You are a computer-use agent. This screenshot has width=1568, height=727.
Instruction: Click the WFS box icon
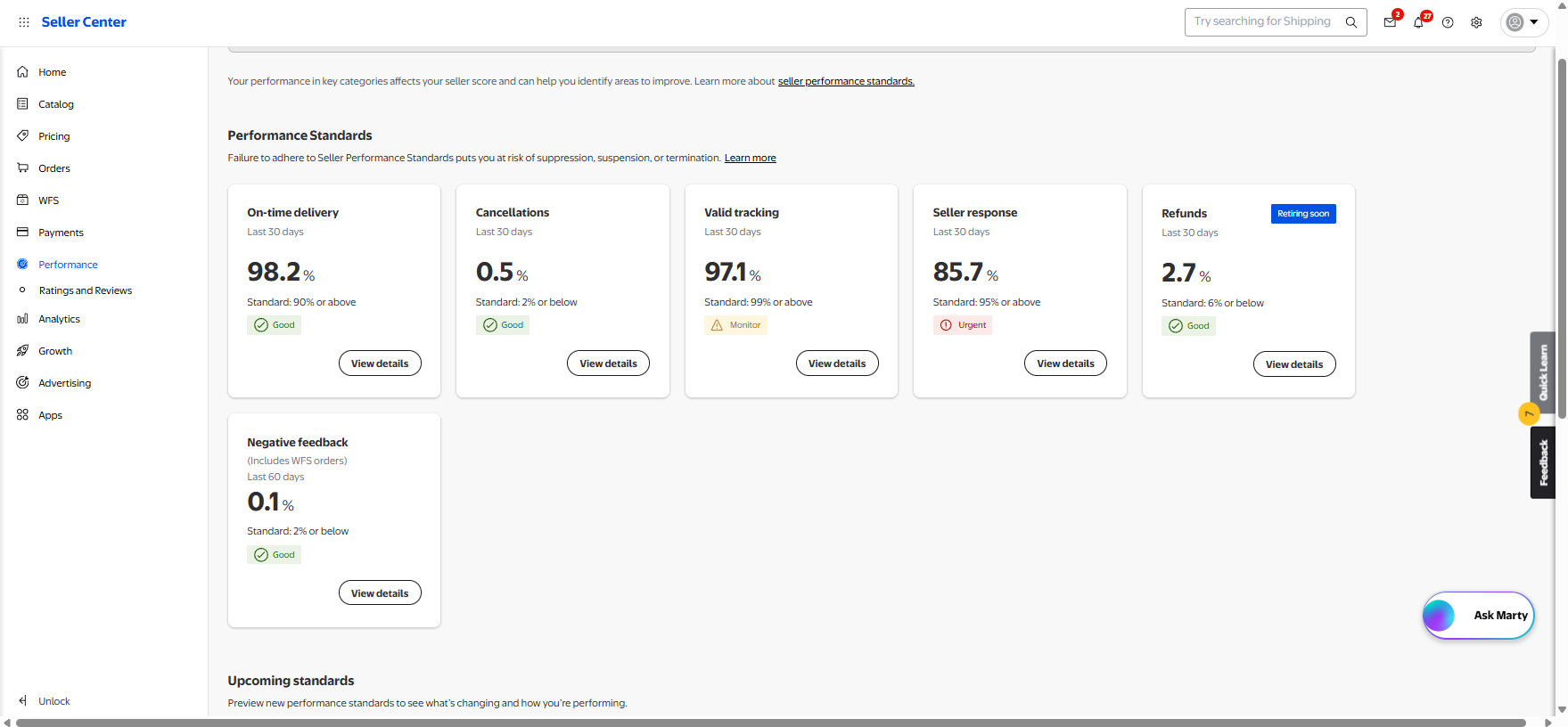(x=22, y=200)
